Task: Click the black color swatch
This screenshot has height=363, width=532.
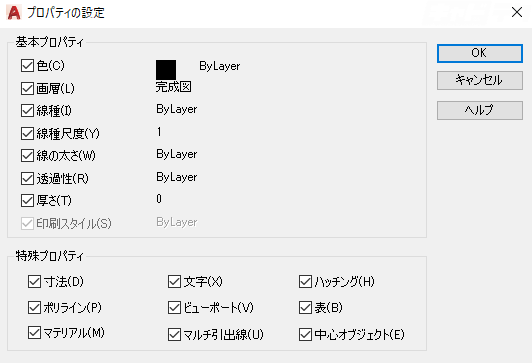Action: [166, 70]
